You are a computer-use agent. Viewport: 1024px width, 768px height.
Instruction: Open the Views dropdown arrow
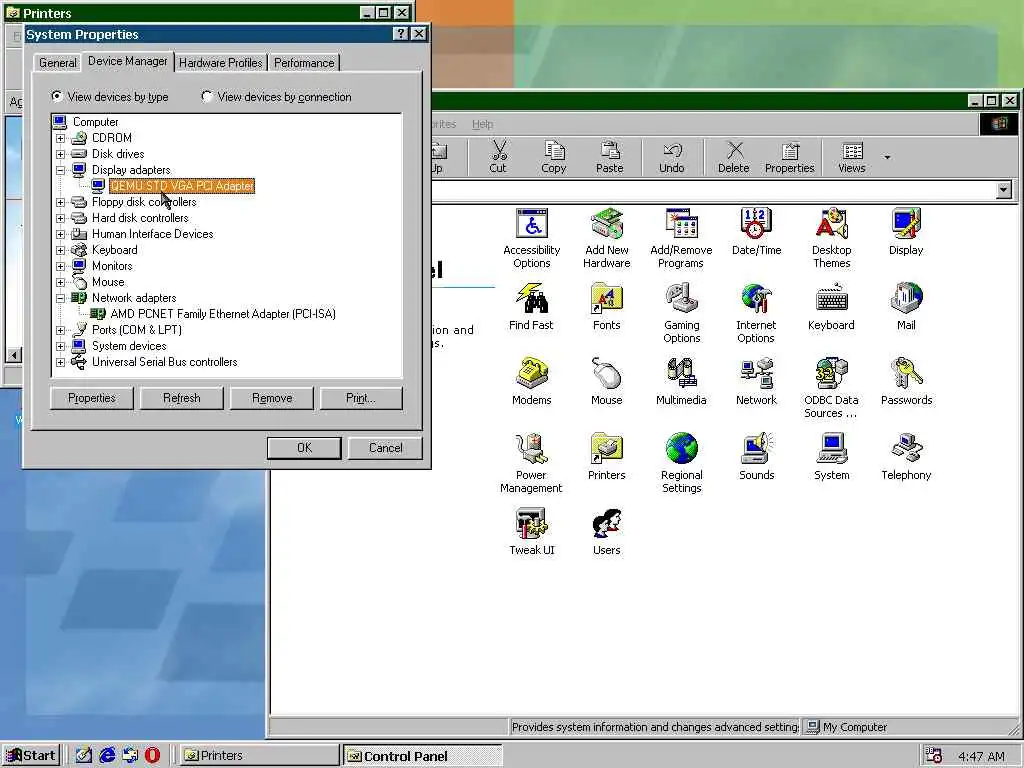(887, 157)
